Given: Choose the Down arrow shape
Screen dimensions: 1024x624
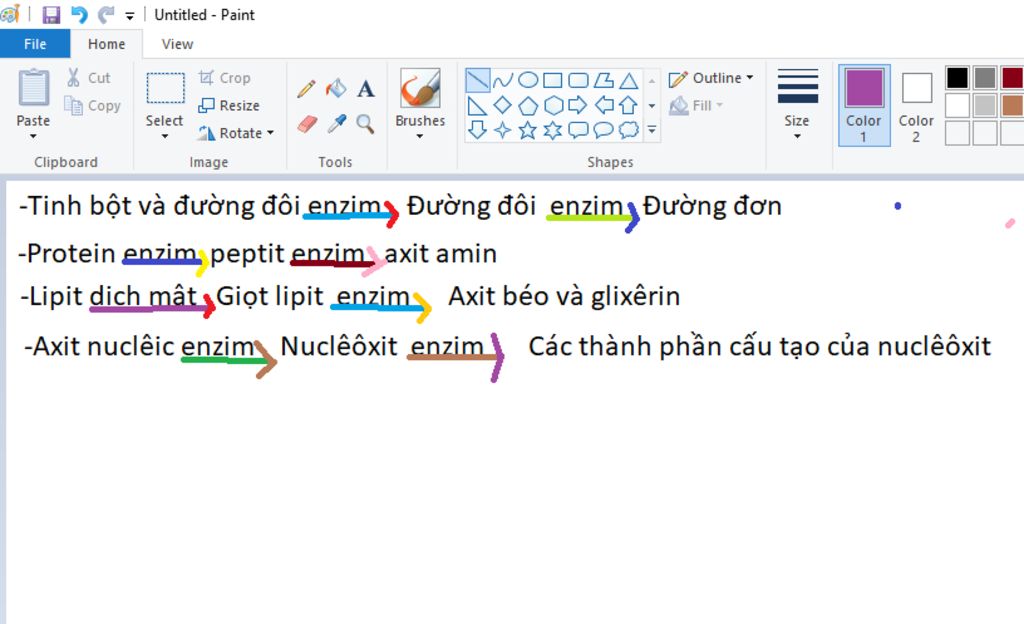Looking at the screenshot, I should click(477, 129).
